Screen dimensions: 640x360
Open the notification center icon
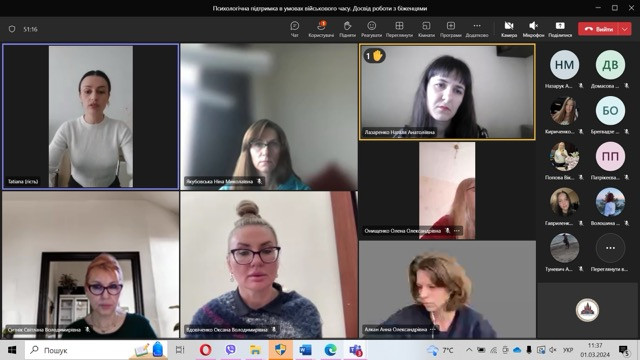coord(624,350)
